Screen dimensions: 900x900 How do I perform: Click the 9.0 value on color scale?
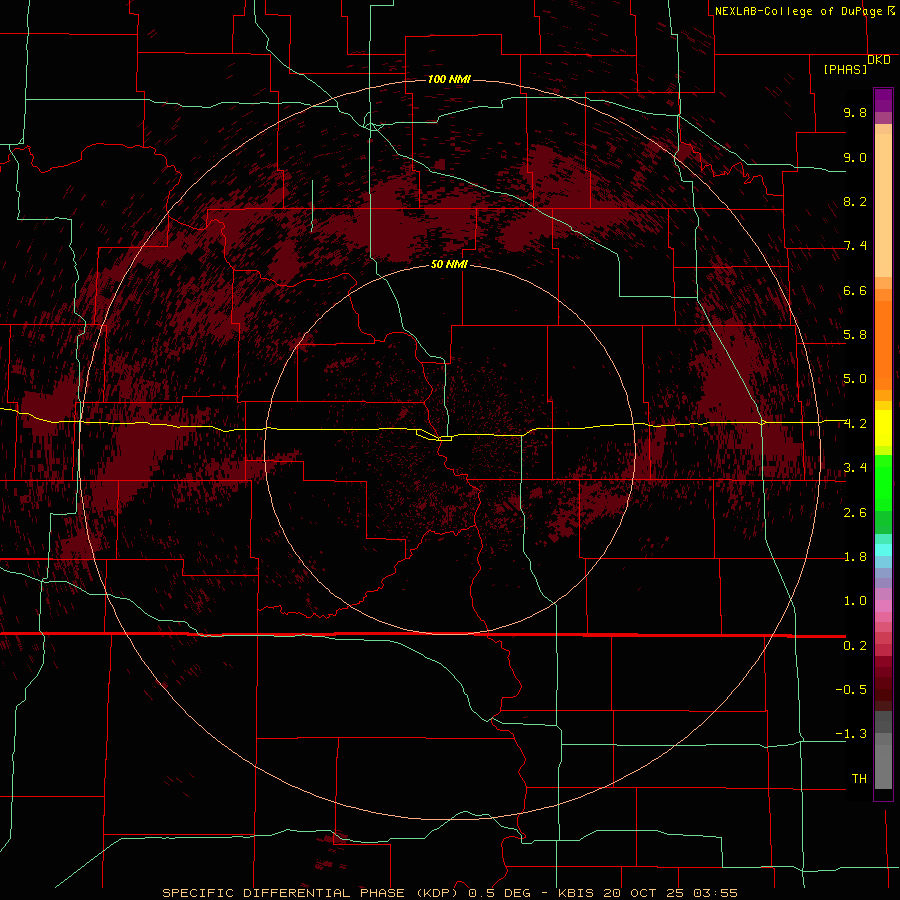pos(855,157)
